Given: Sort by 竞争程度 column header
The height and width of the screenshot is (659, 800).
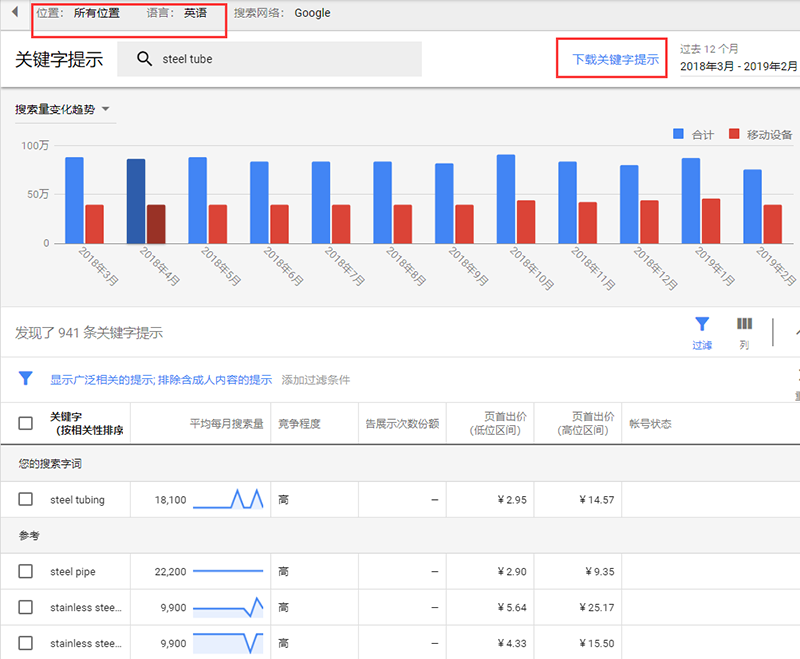Looking at the screenshot, I should tap(299, 424).
